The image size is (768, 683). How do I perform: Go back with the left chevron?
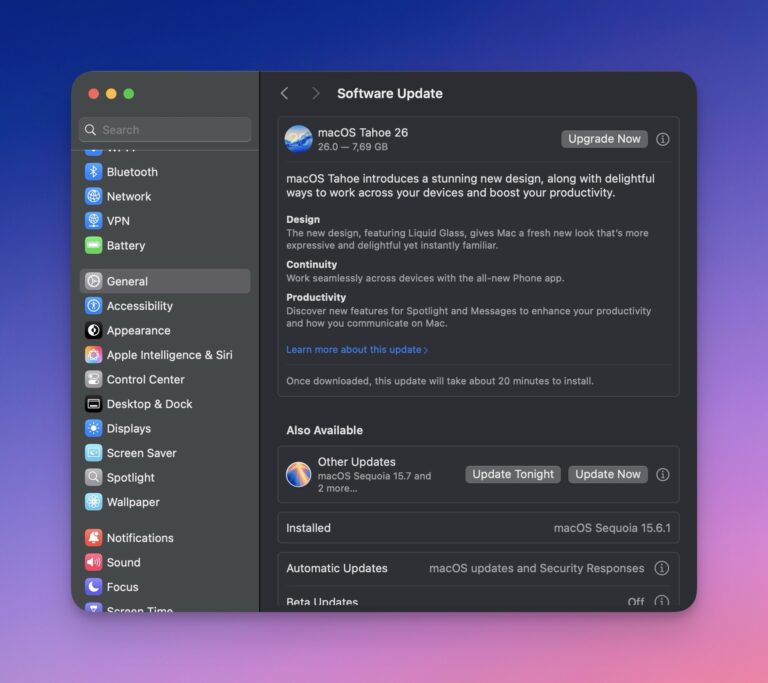(285, 93)
